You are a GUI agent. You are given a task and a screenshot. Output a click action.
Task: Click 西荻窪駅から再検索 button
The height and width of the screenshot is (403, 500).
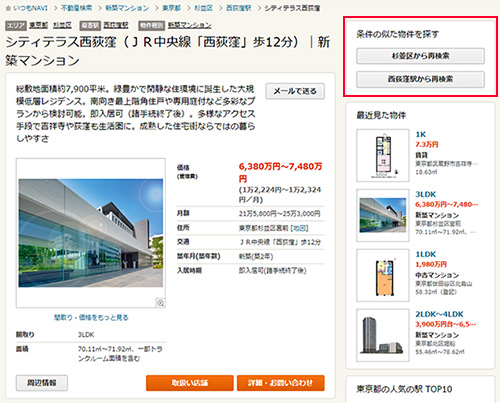(x=420, y=79)
